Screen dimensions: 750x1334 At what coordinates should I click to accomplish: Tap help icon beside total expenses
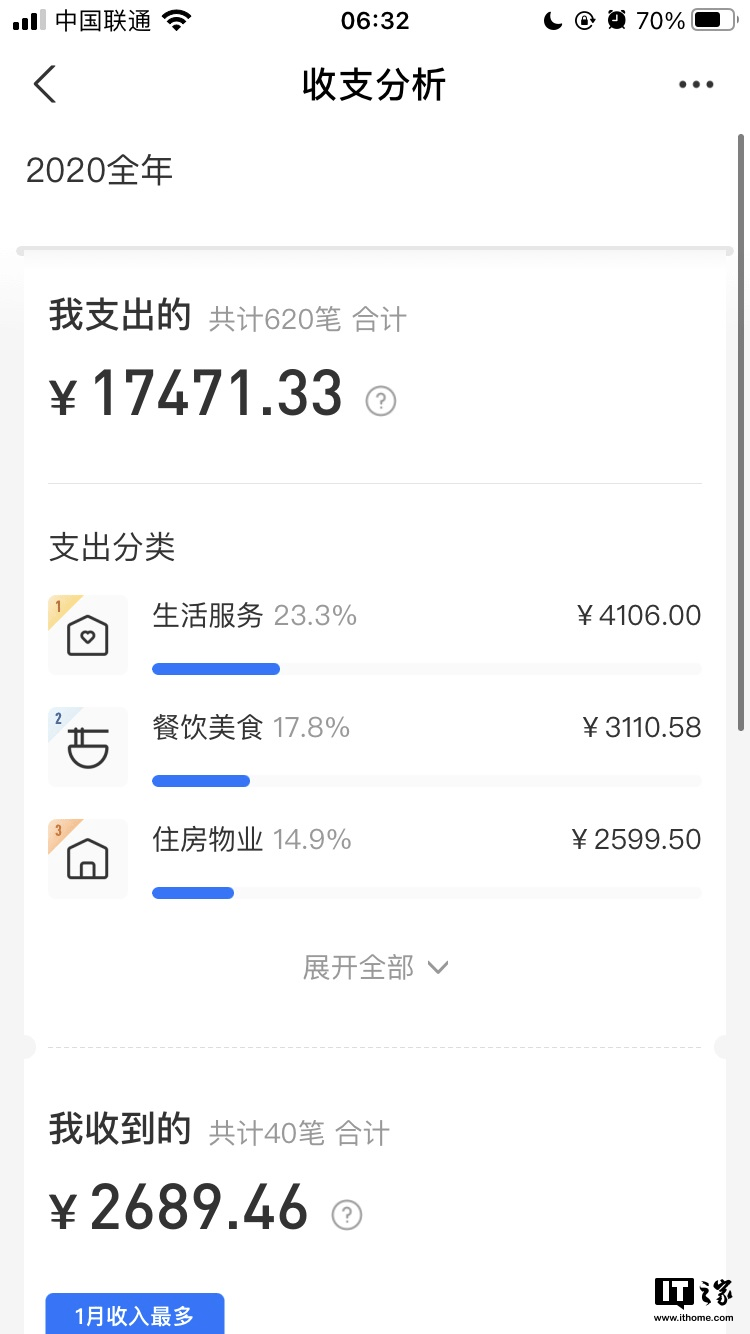tap(381, 401)
